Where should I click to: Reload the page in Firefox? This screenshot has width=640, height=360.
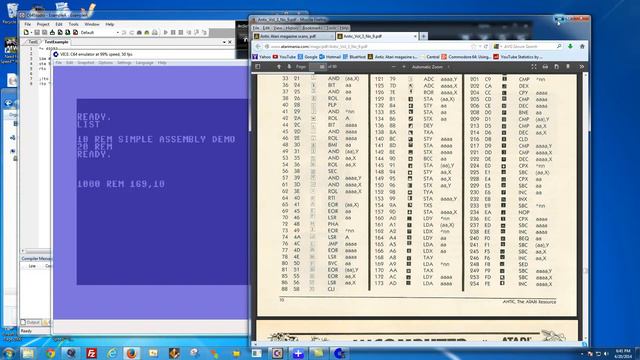point(486,47)
